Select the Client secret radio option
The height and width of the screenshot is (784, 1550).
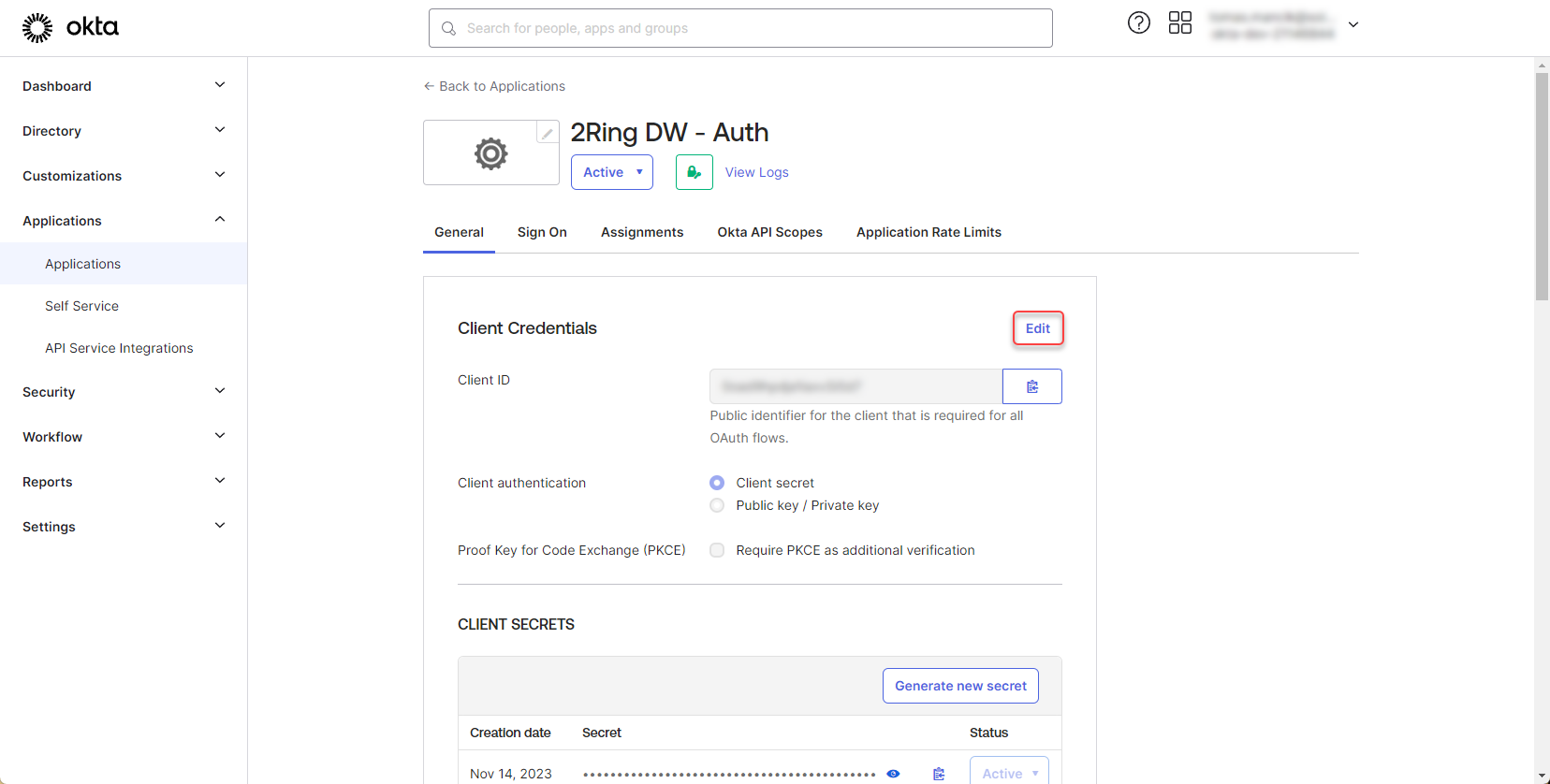point(717,483)
